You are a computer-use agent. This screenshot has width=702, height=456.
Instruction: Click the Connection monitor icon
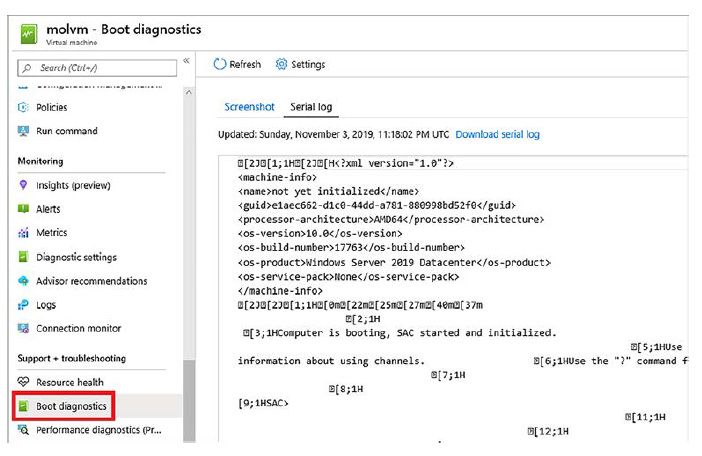[x=25, y=329]
